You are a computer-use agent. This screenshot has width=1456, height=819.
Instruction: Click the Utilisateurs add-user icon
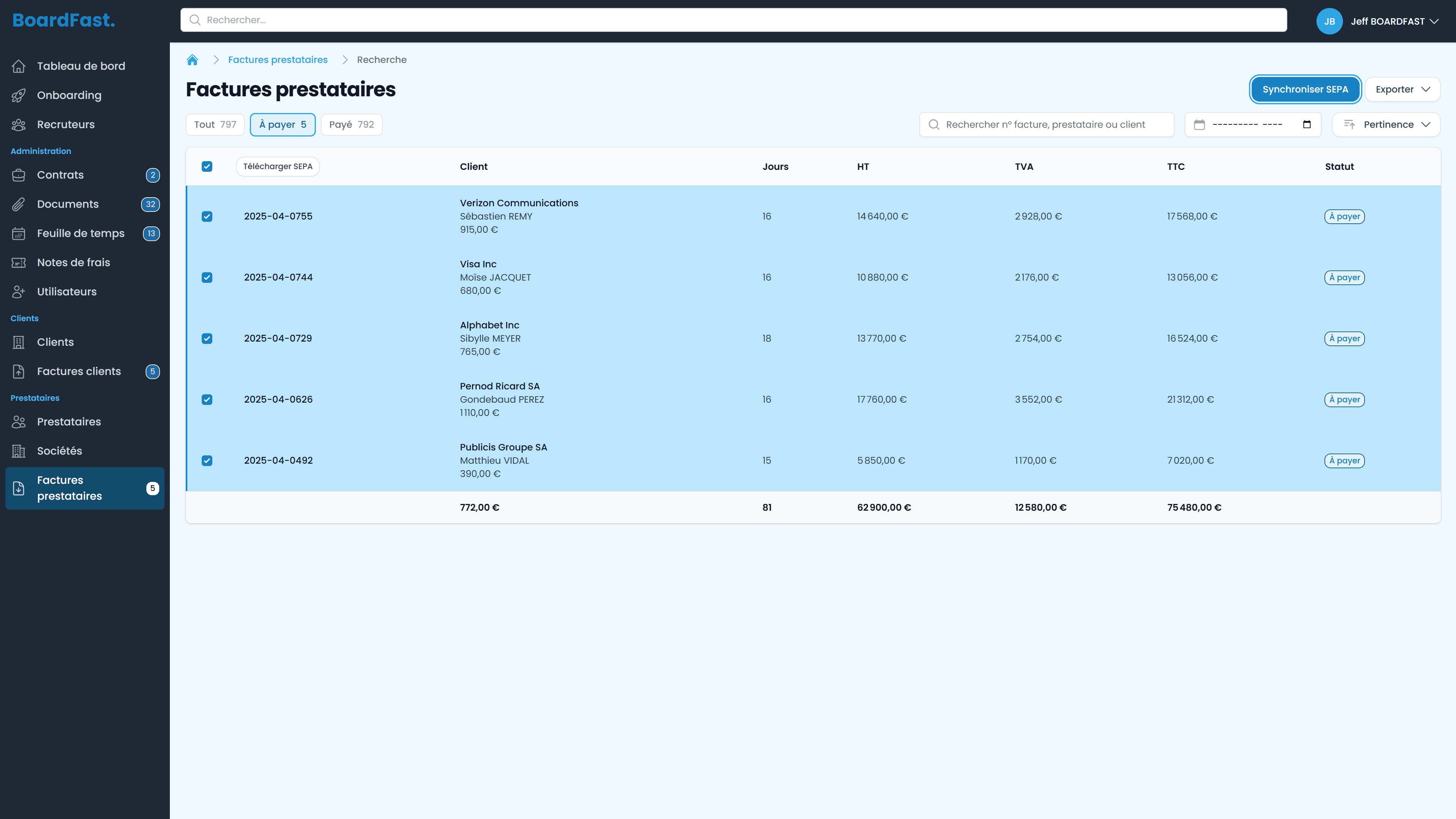19,292
